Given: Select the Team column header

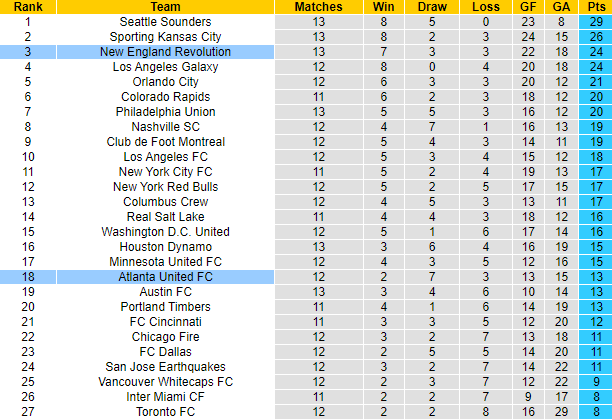Looking at the screenshot, I should [165, 6].
